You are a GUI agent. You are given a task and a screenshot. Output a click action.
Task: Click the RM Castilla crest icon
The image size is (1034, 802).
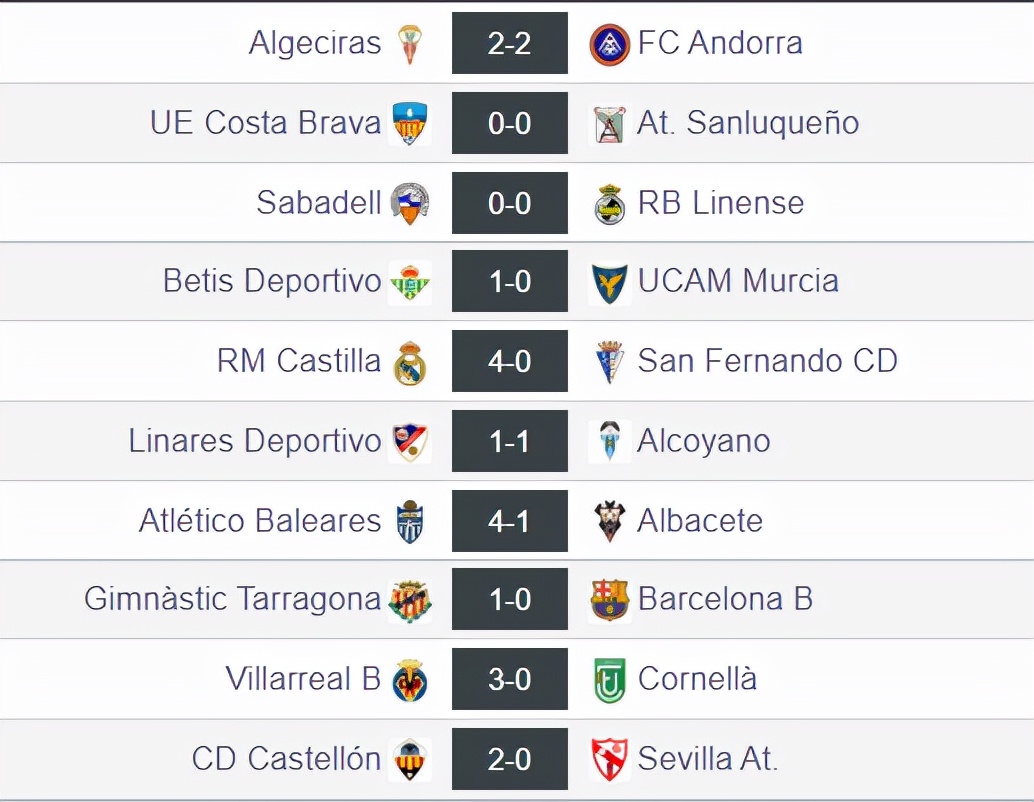pyautogui.click(x=410, y=362)
